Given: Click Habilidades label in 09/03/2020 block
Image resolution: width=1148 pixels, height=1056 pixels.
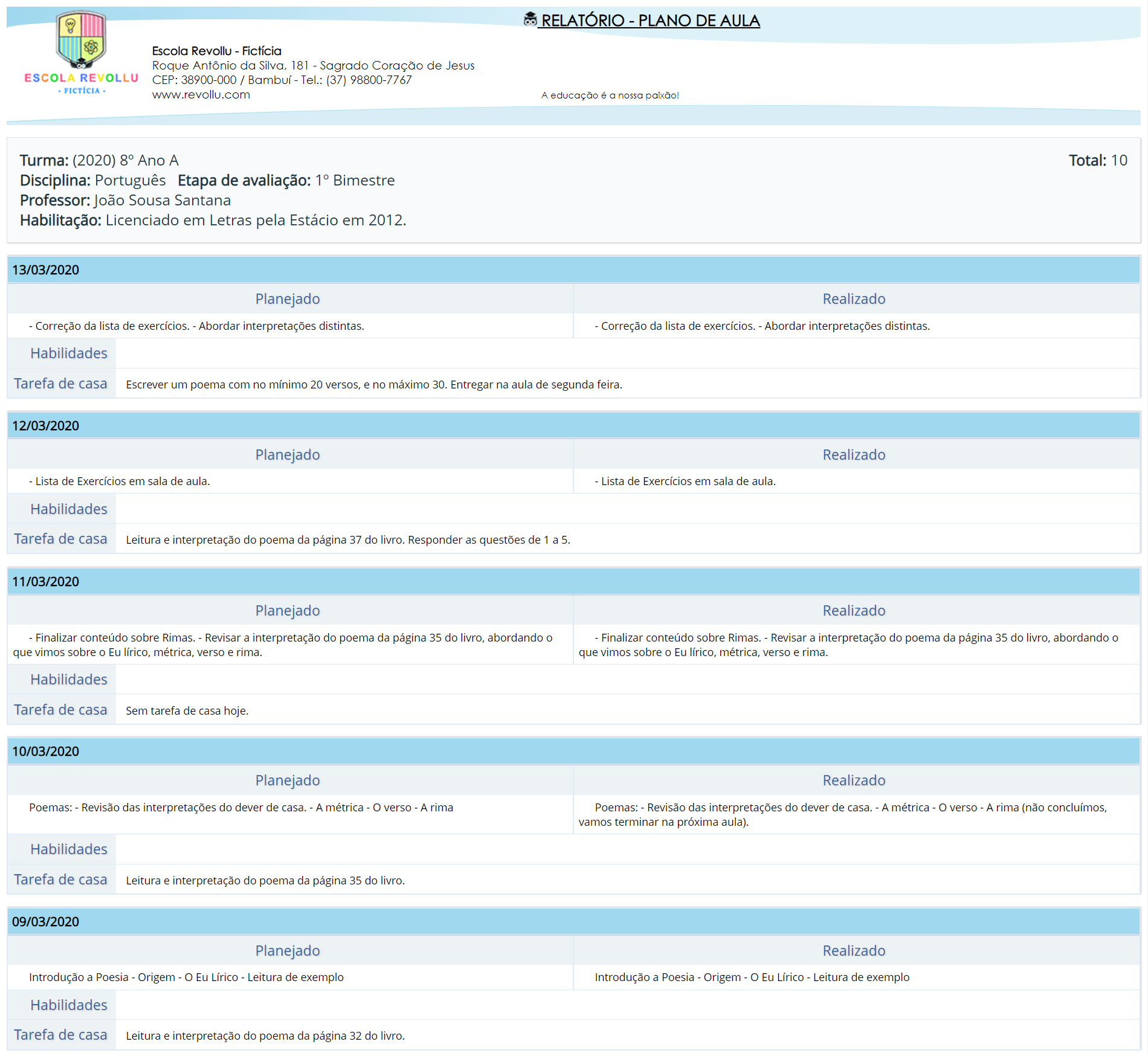Looking at the screenshot, I should point(69,1005).
